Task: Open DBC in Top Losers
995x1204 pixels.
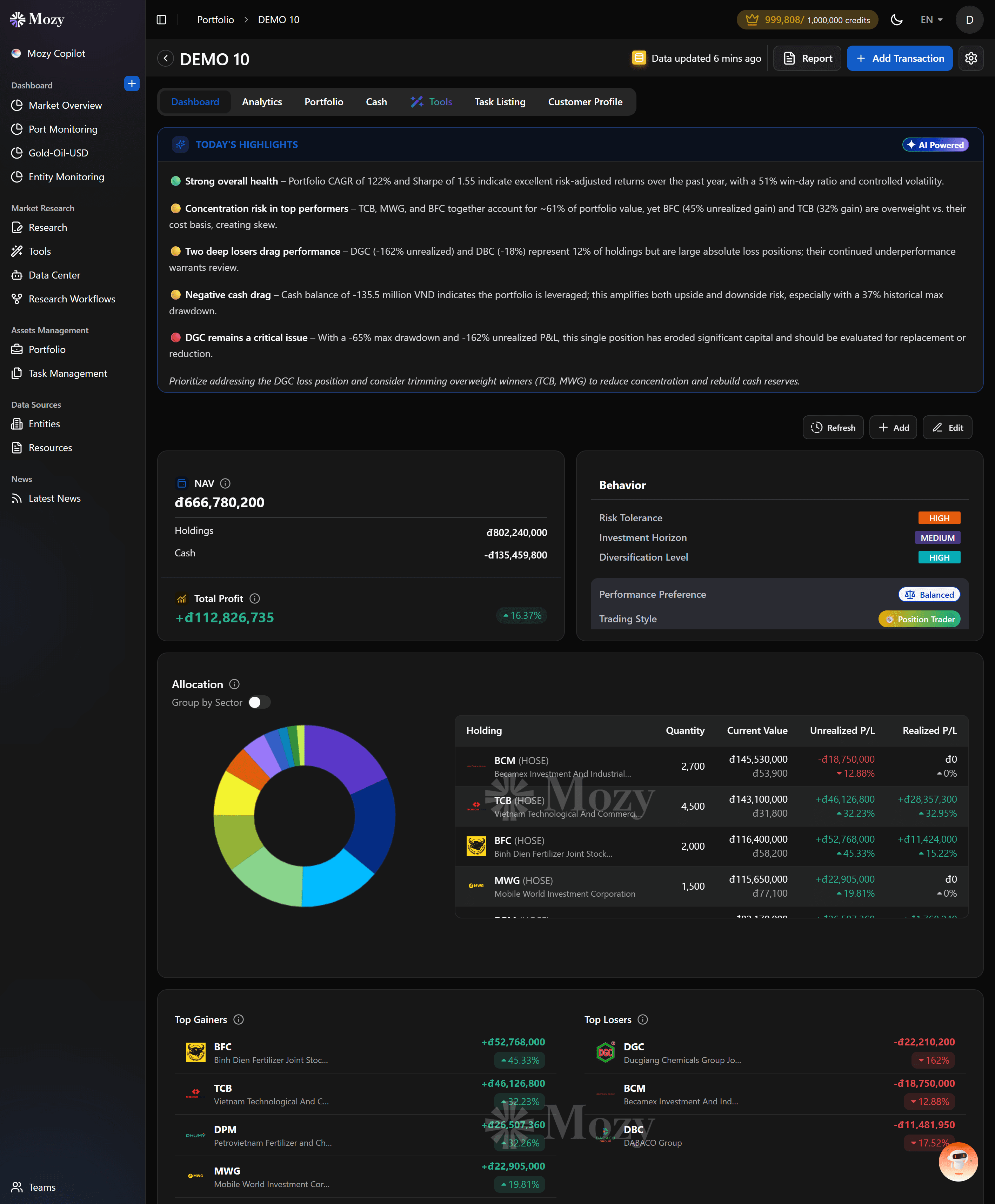Action: [x=775, y=1135]
